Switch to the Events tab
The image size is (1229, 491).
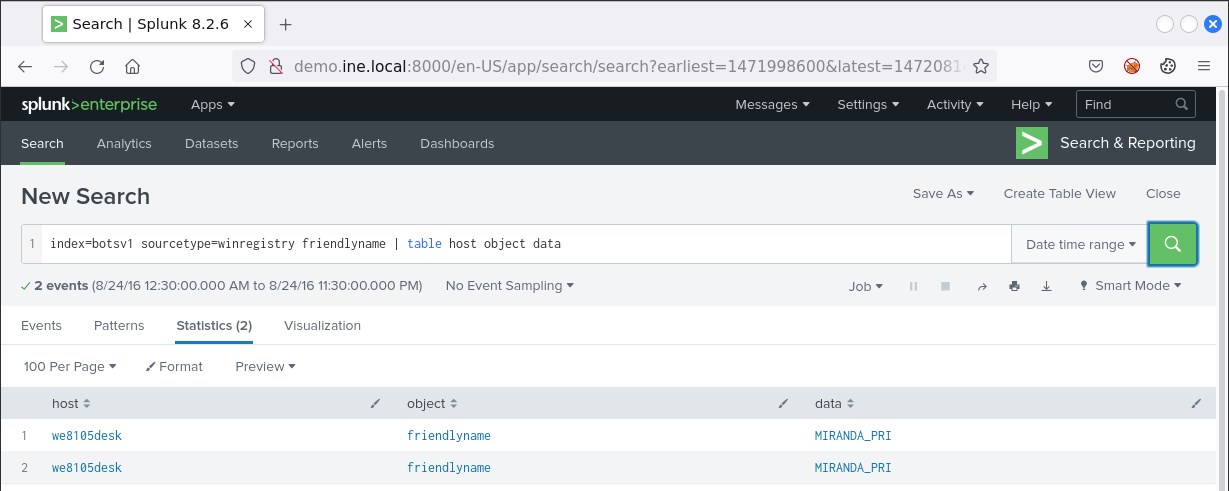41,326
